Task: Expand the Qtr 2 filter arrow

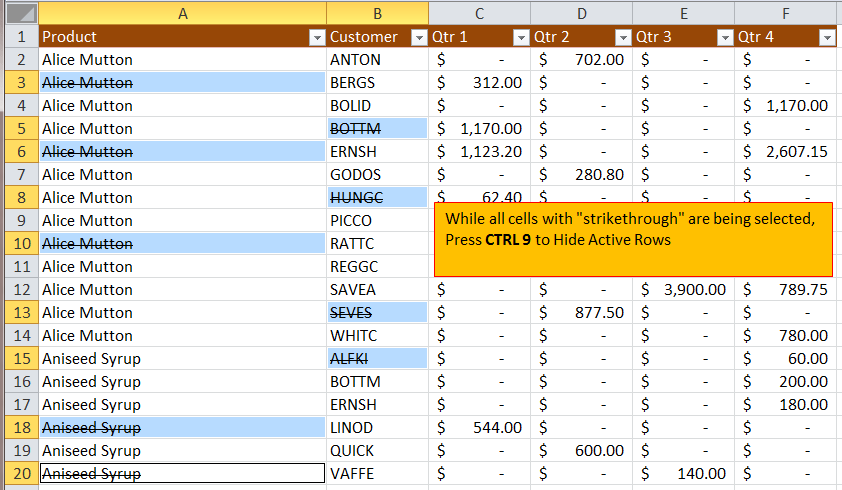Action: (x=622, y=38)
